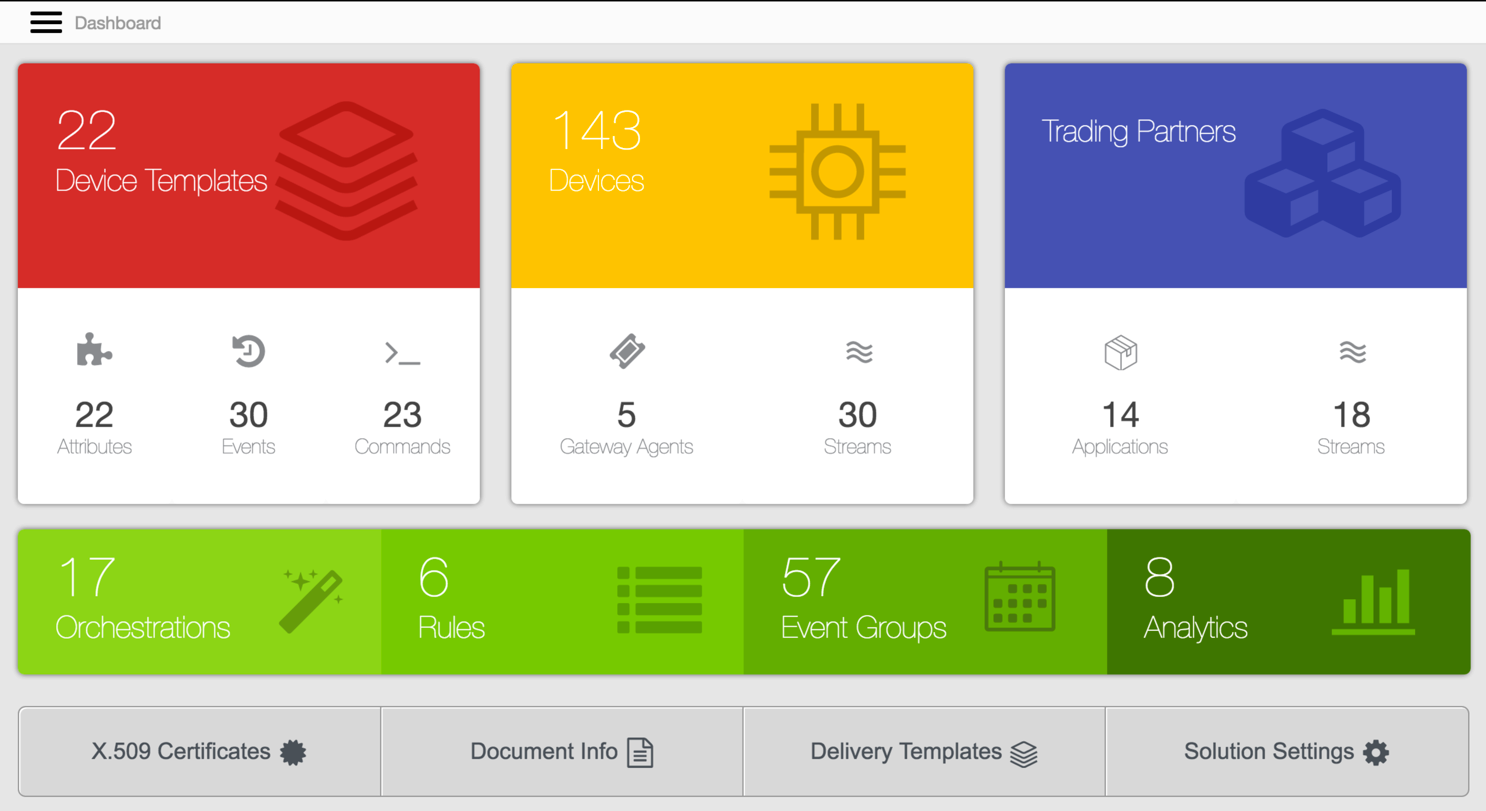Viewport: 1486px width, 811px height.
Task: Open Document Info
Action: 562,752
